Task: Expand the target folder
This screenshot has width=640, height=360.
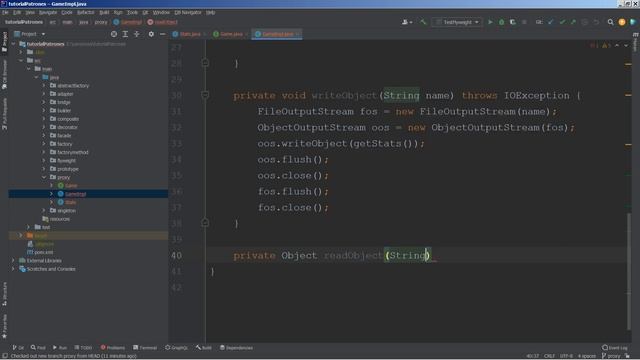Action: [x=21, y=236]
